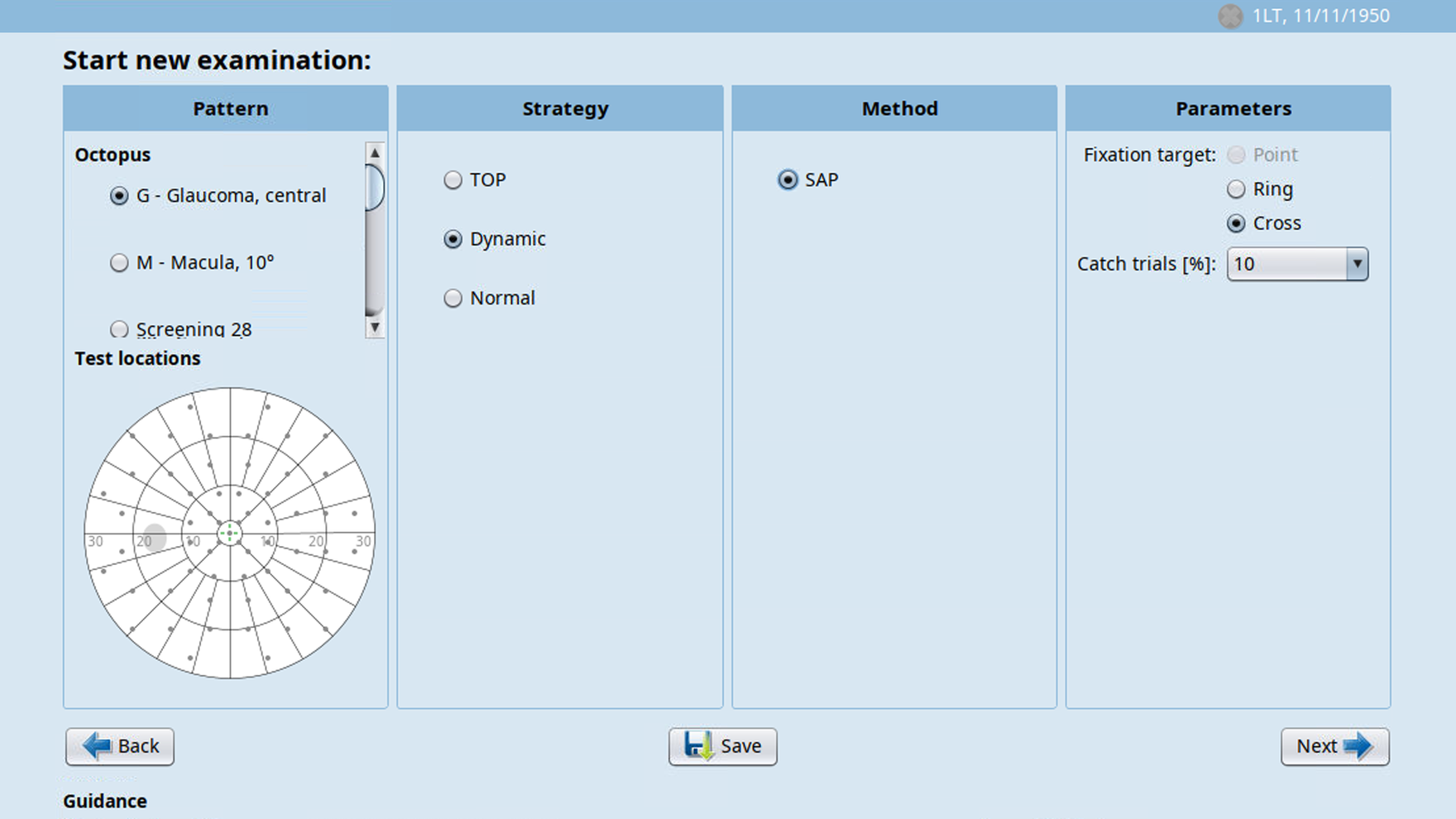Click the floppy disk save icon
The image size is (1456, 819).
(697, 746)
